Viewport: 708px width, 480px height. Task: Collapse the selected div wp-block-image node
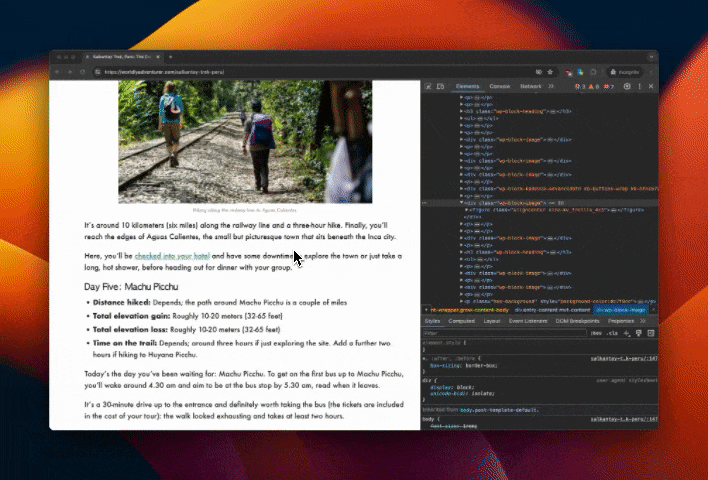pos(461,203)
